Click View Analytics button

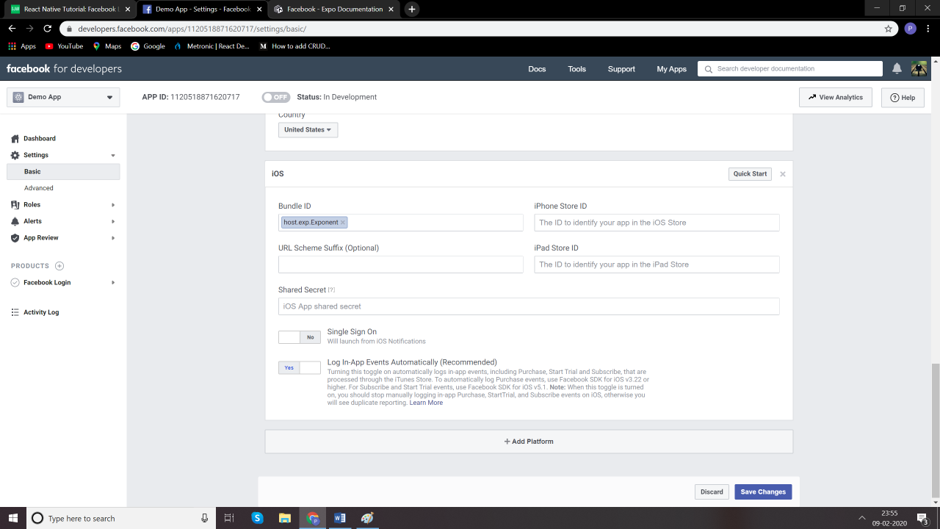click(x=835, y=97)
